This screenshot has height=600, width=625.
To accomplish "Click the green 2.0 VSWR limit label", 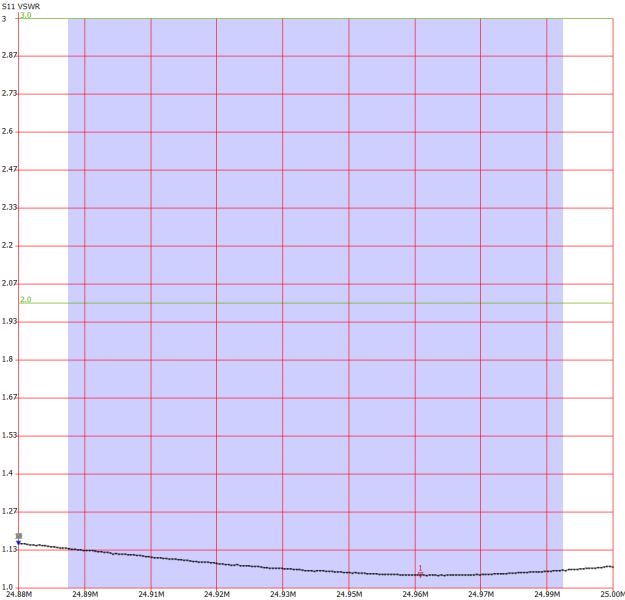I will [x=26, y=299].
